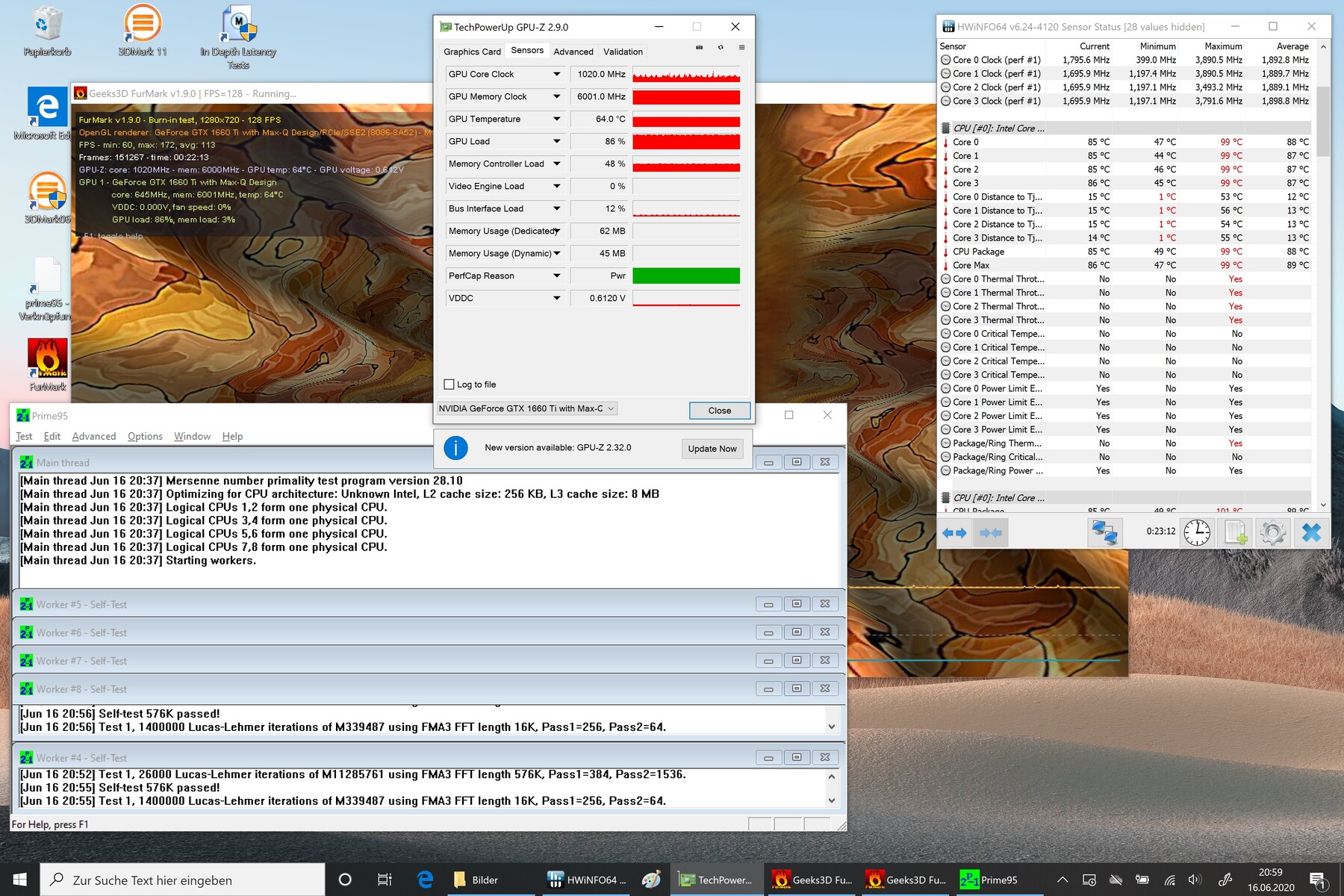Select the prime95 Verknüpfung desktop shortcut

click(x=46, y=290)
